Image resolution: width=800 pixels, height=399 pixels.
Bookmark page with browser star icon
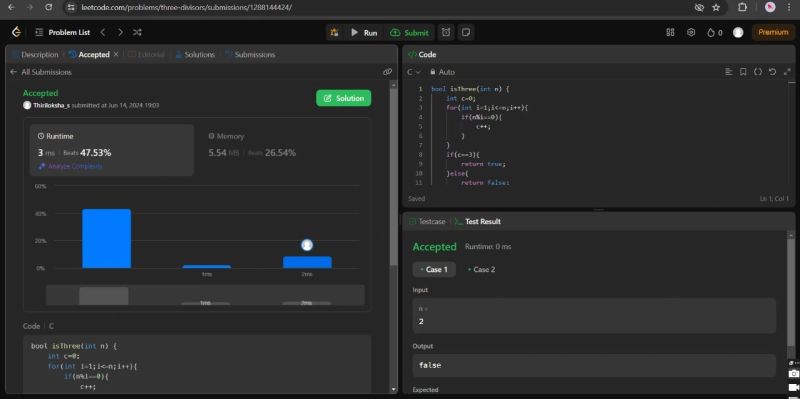(716, 7)
